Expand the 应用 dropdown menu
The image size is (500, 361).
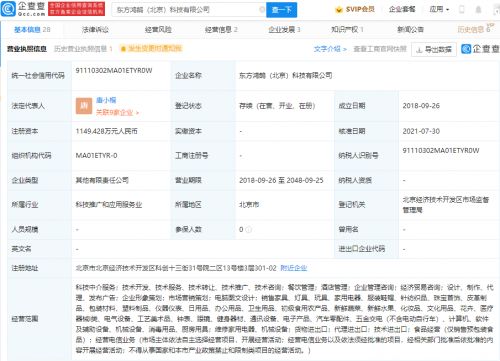(439, 9)
